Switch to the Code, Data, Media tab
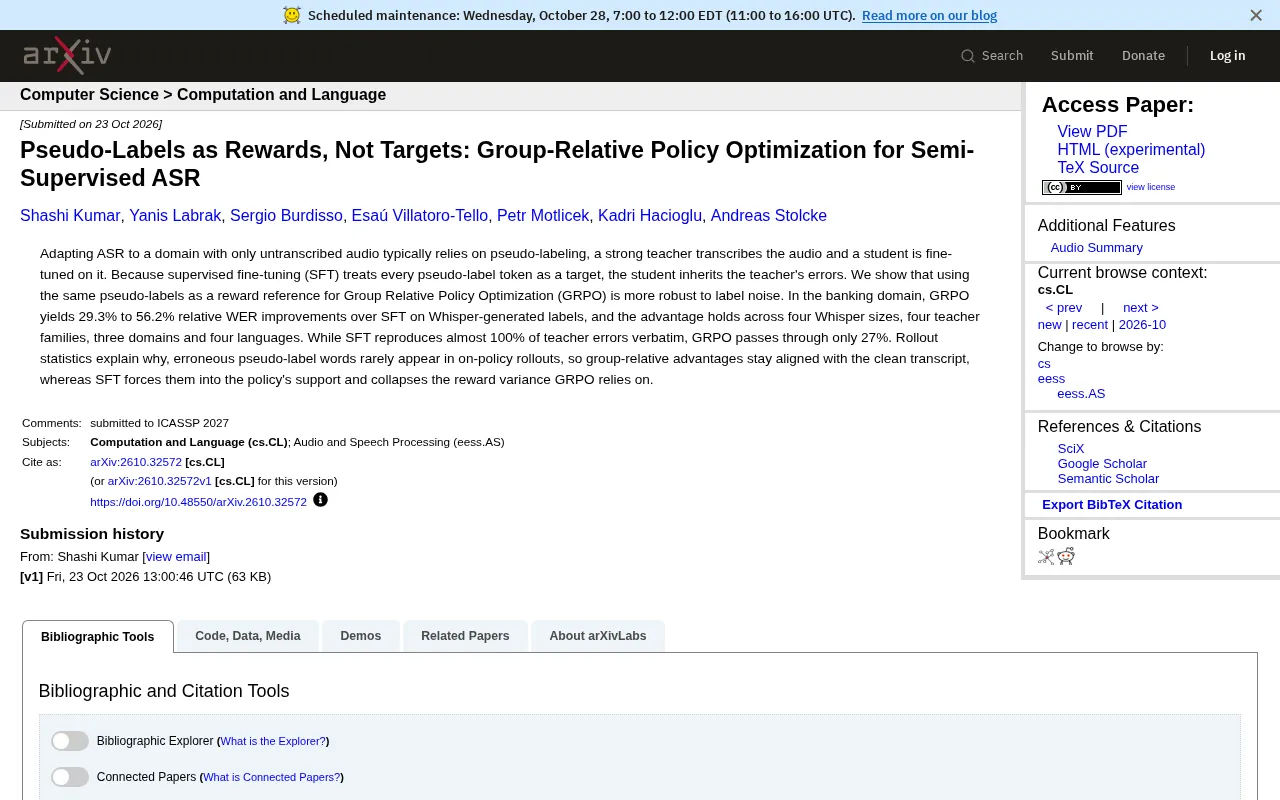The height and width of the screenshot is (800, 1280). pos(248,636)
